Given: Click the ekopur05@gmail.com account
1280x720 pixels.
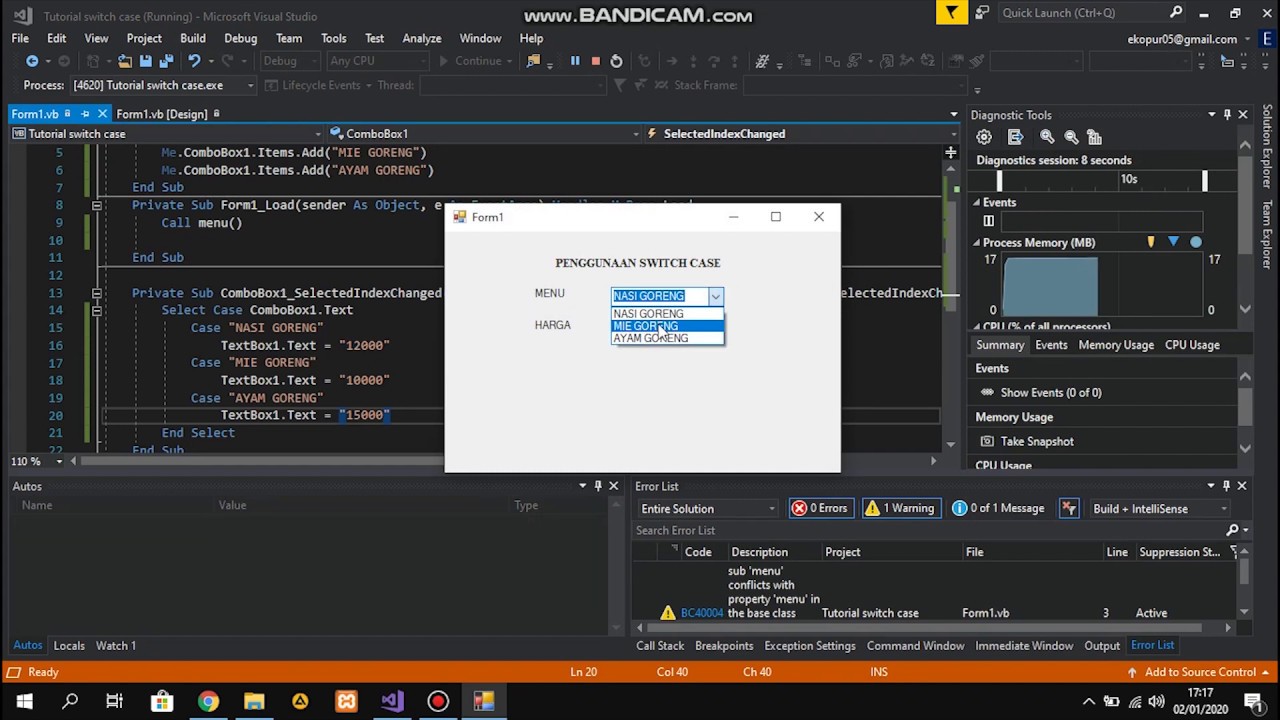Looking at the screenshot, I should tap(1183, 39).
